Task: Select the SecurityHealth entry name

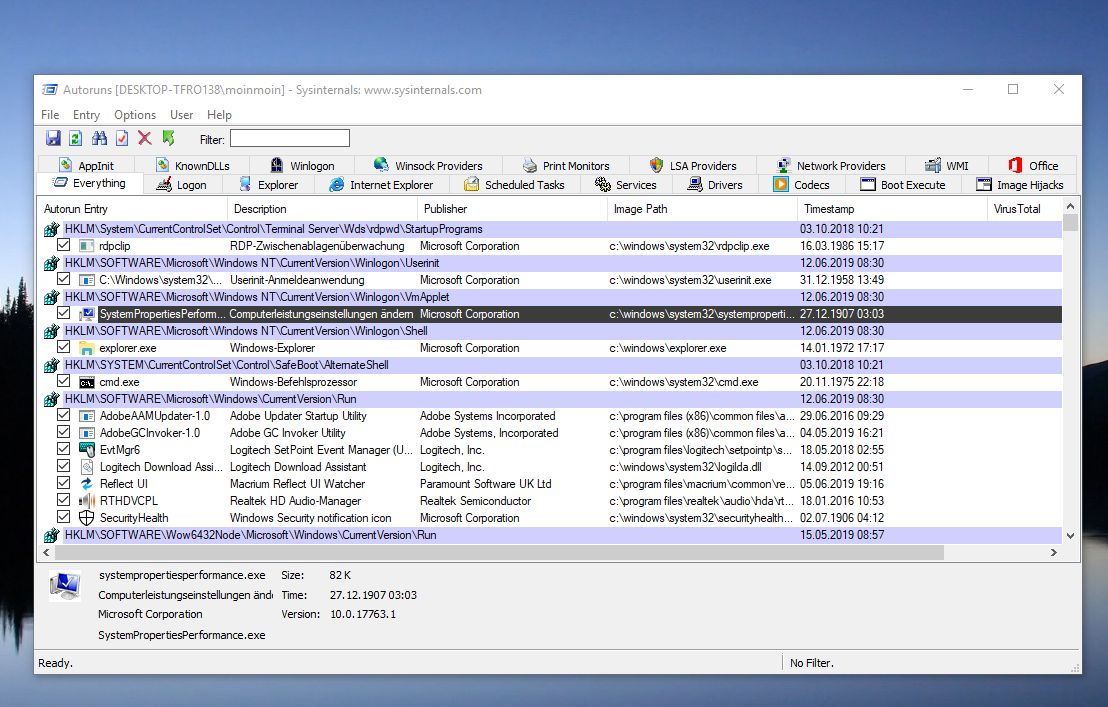Action: 134,518
